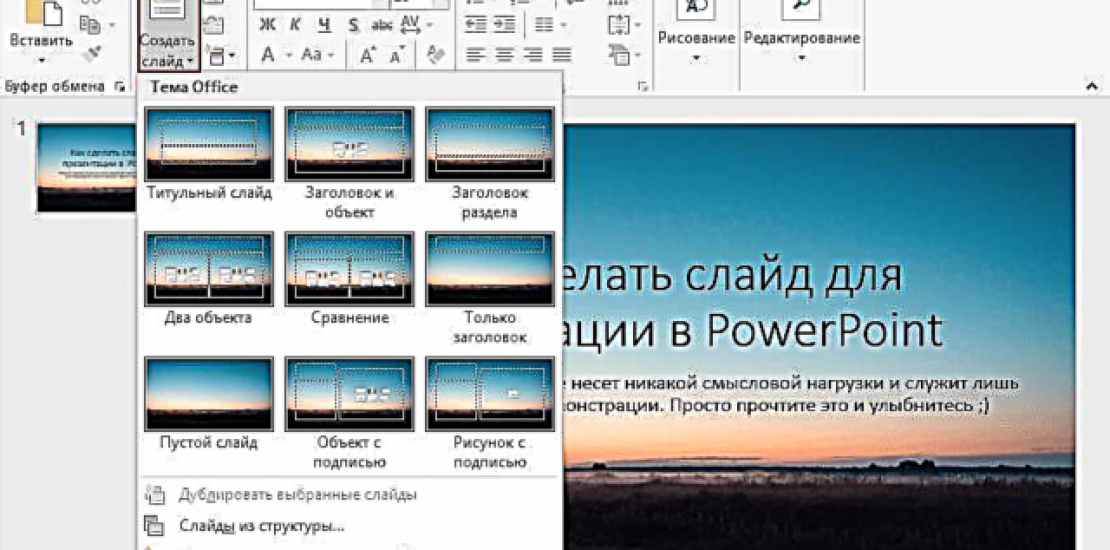Click the Align Text Left icon
The height and width of the screenshot is (550, 1110).
476,54
